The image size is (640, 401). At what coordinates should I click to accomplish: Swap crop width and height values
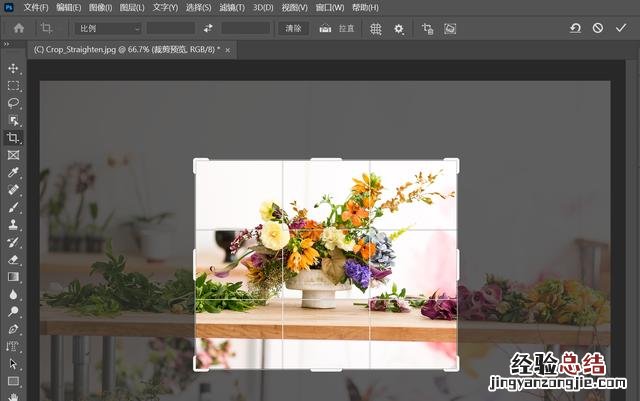(208, 29)
